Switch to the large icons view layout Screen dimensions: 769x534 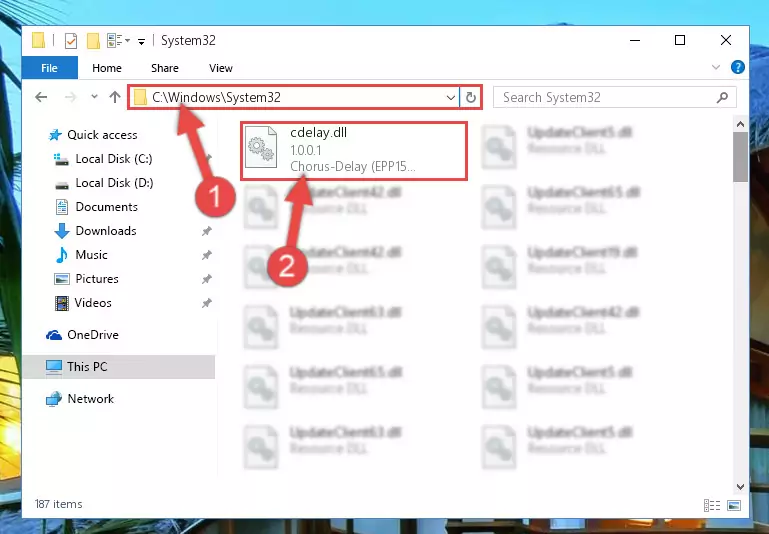(x=734, y=505)
